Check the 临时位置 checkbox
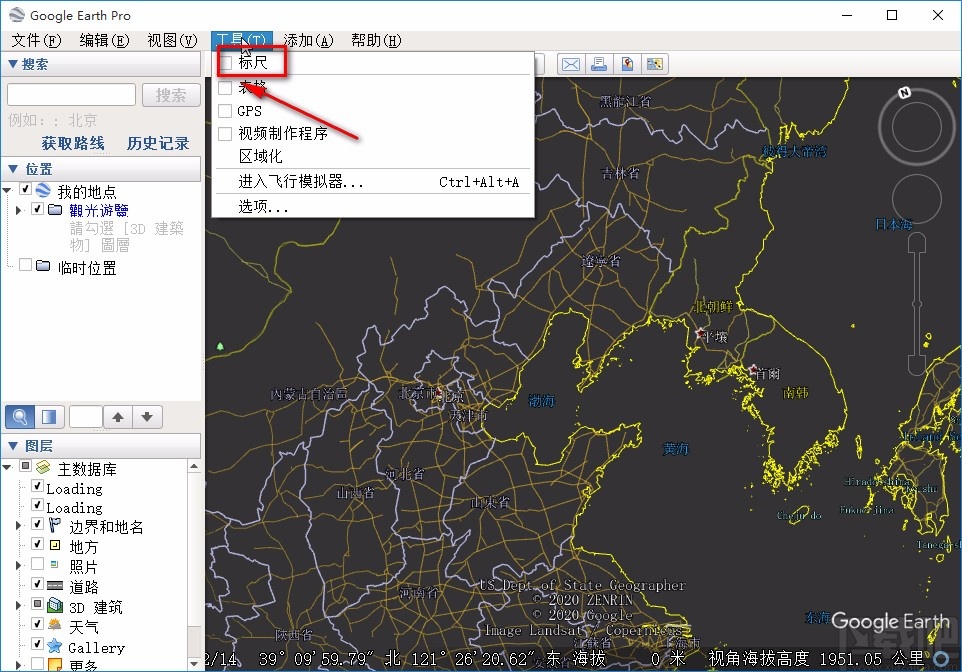Image resolution: width=962 pixels, height=672 pixels. click(x=25, y=265)
